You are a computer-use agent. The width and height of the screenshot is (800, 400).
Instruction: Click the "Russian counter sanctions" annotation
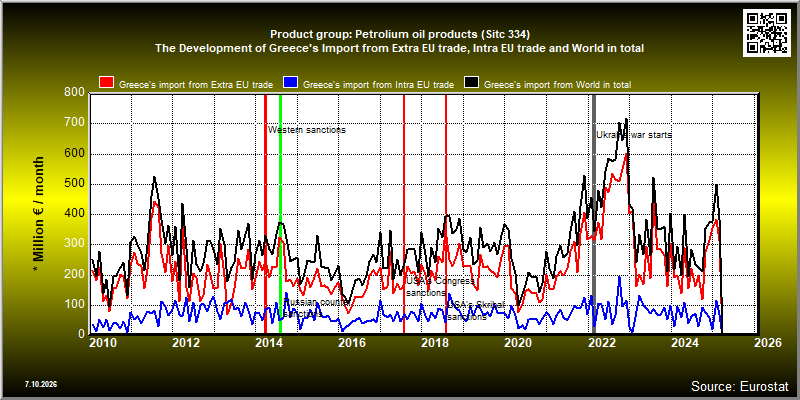(315, 308)
